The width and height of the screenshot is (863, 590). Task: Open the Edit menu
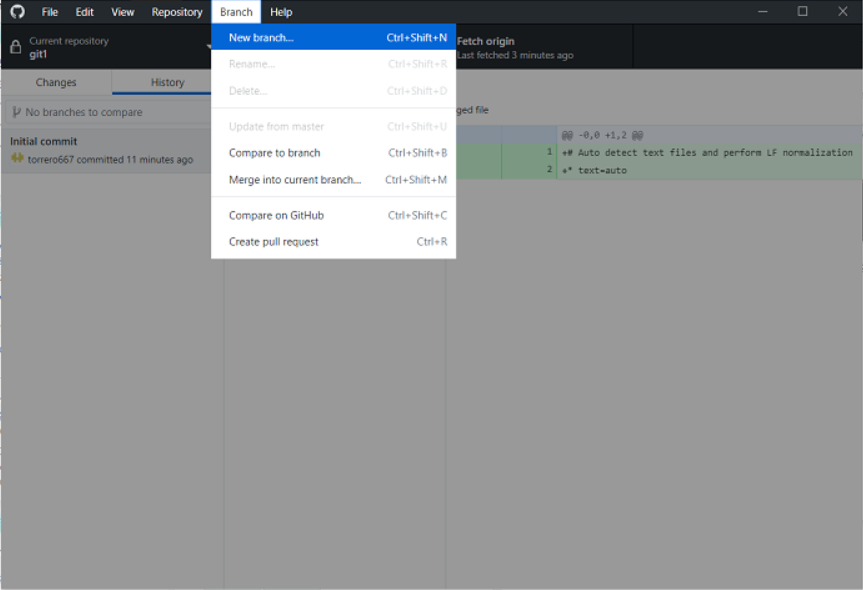point(84,12)
